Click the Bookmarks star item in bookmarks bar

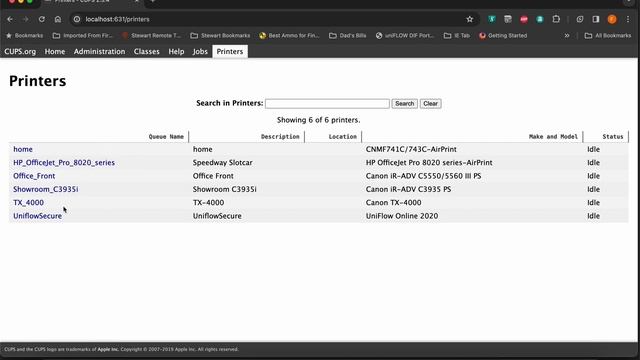click(24, 36)
